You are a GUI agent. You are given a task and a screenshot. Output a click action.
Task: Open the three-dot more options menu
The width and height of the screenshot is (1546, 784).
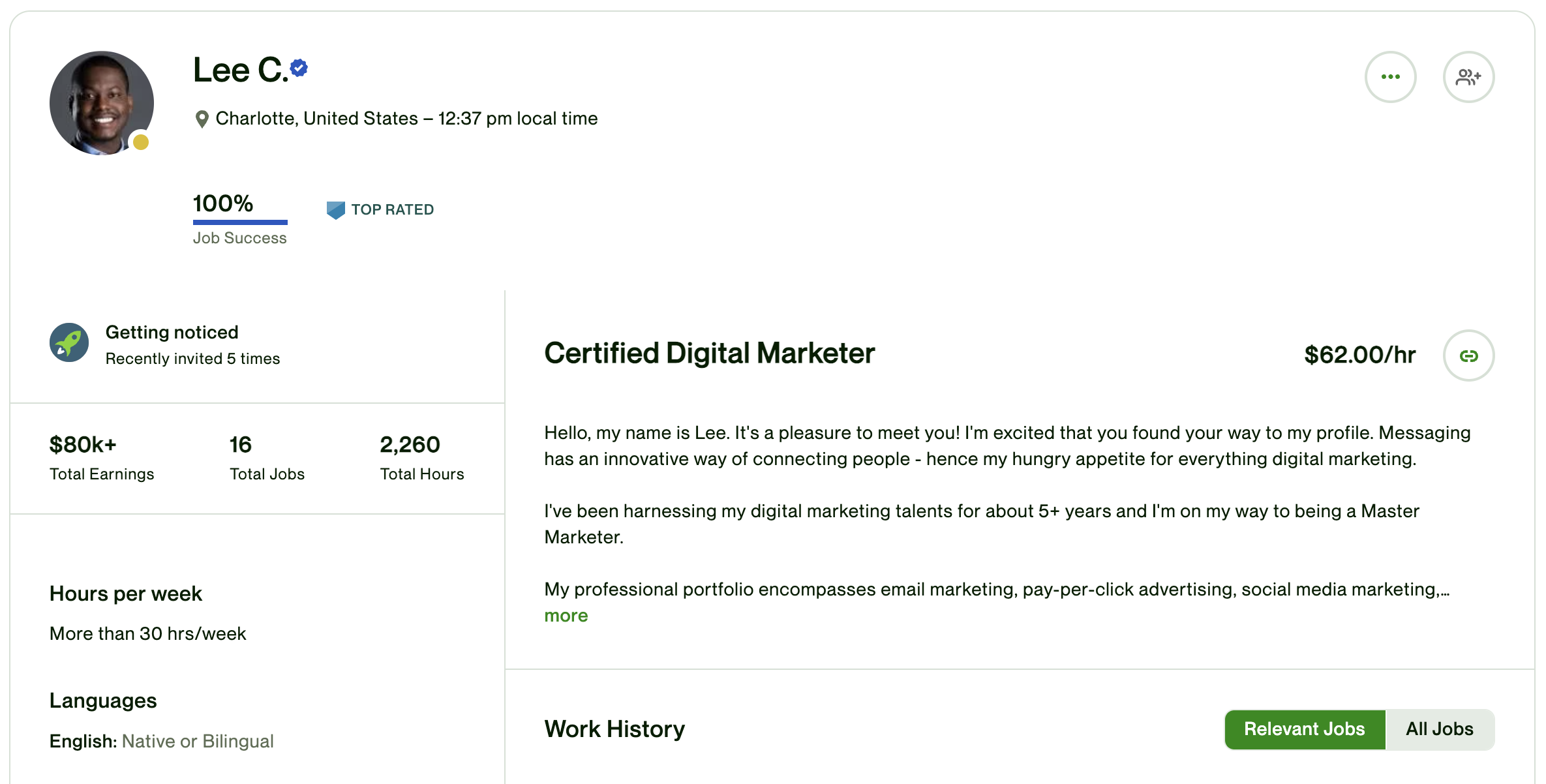click(1390, 77)
